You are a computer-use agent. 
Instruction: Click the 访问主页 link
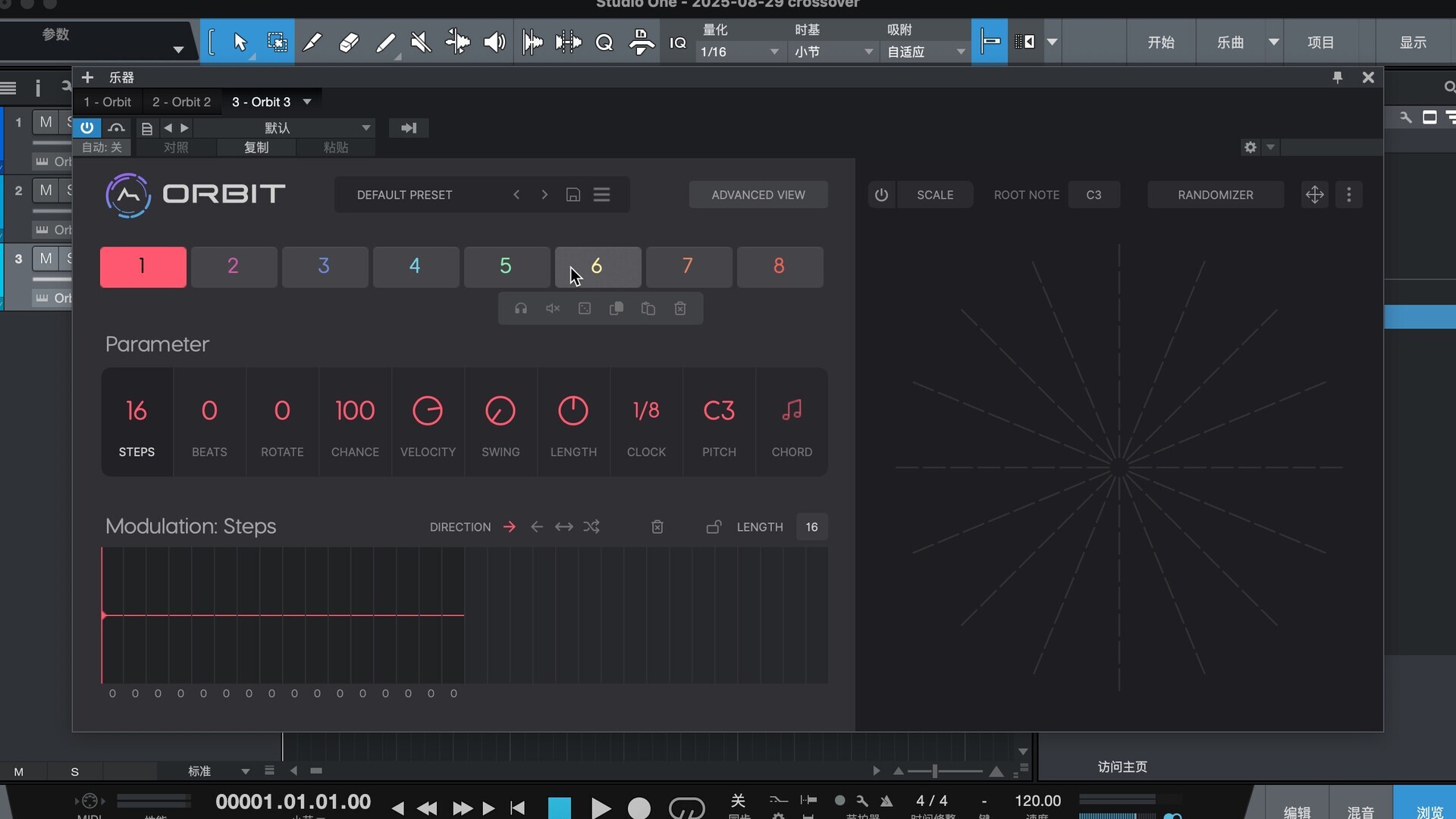pos(1122,767)
